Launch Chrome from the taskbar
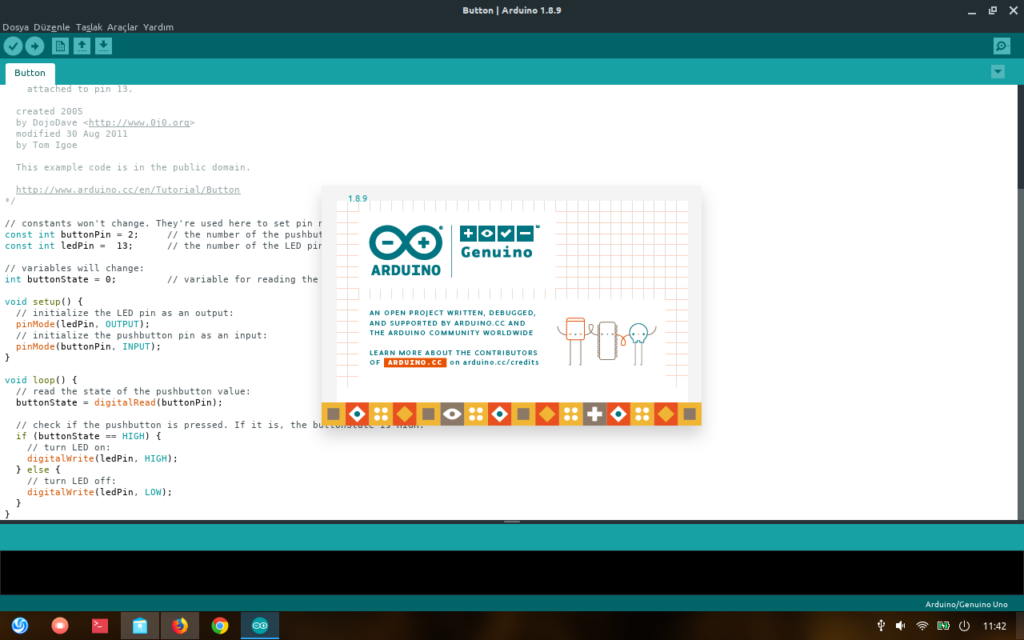 (220, 626)
